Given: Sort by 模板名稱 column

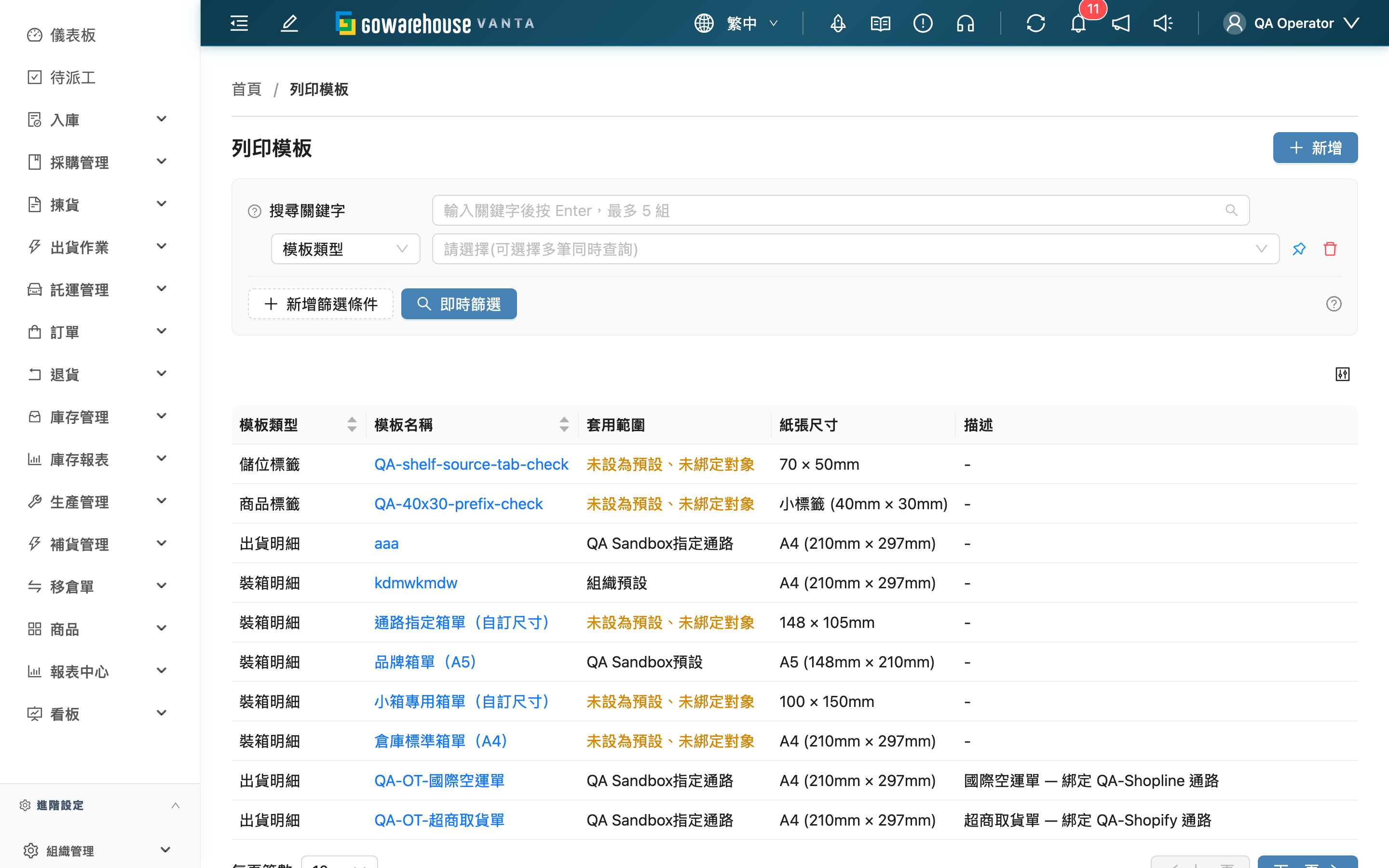Looking at the screenshot, I should click(564, 425).
